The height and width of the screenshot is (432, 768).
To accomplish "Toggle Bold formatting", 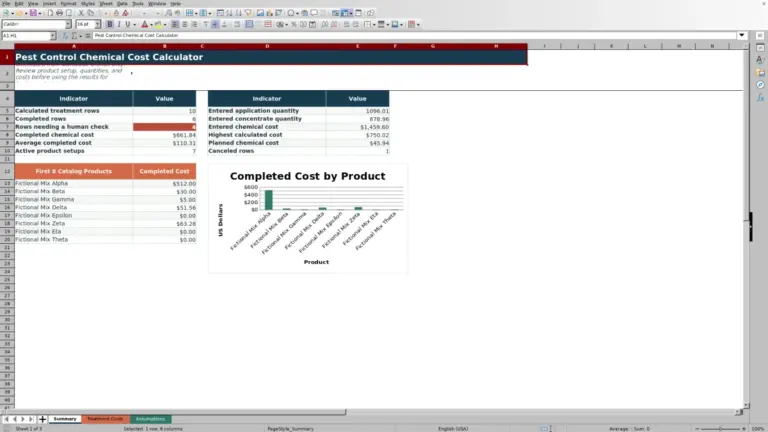I will point(110,24).
